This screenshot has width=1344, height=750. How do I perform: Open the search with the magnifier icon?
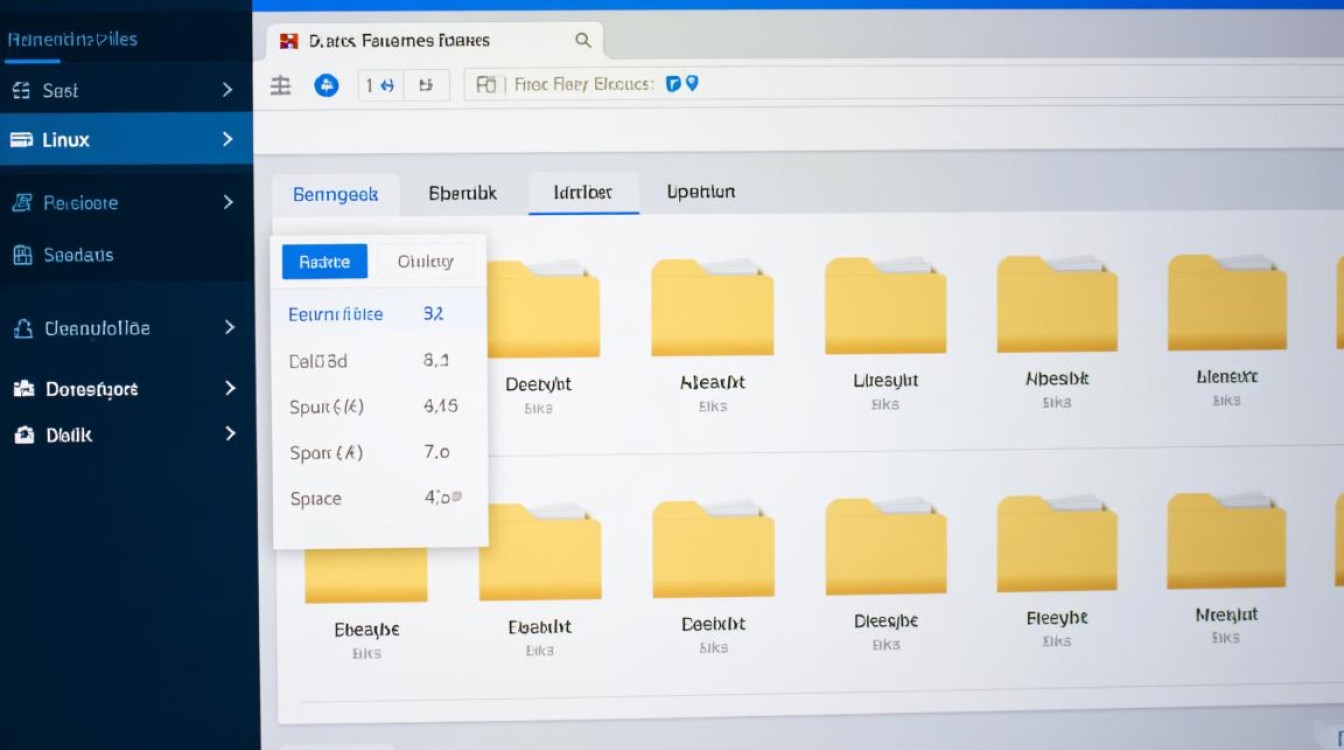point(583,40)
